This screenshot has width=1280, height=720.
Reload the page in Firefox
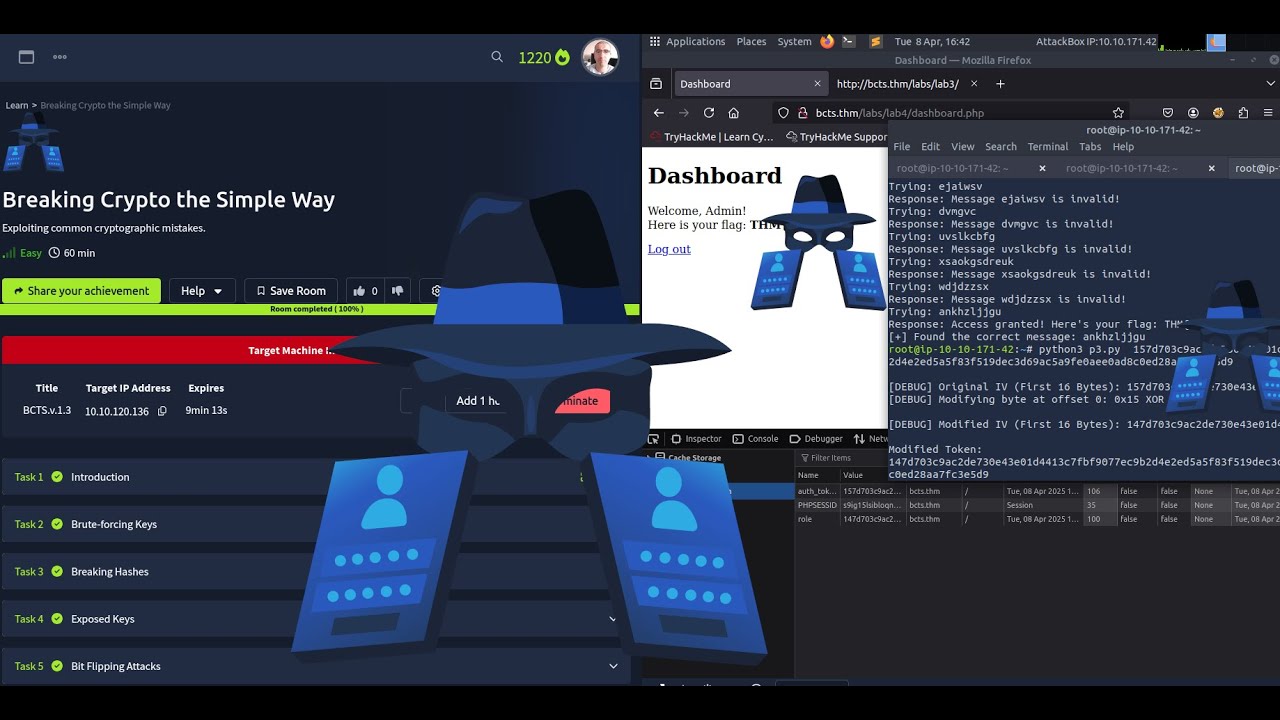click(x=709, y=113)
